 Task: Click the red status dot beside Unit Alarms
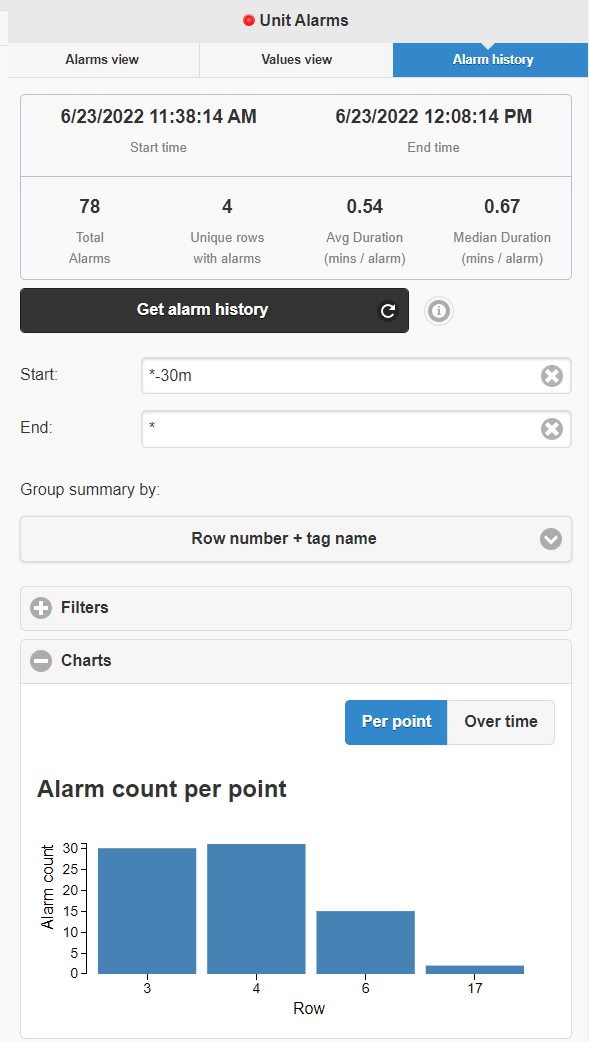(249, 21)
